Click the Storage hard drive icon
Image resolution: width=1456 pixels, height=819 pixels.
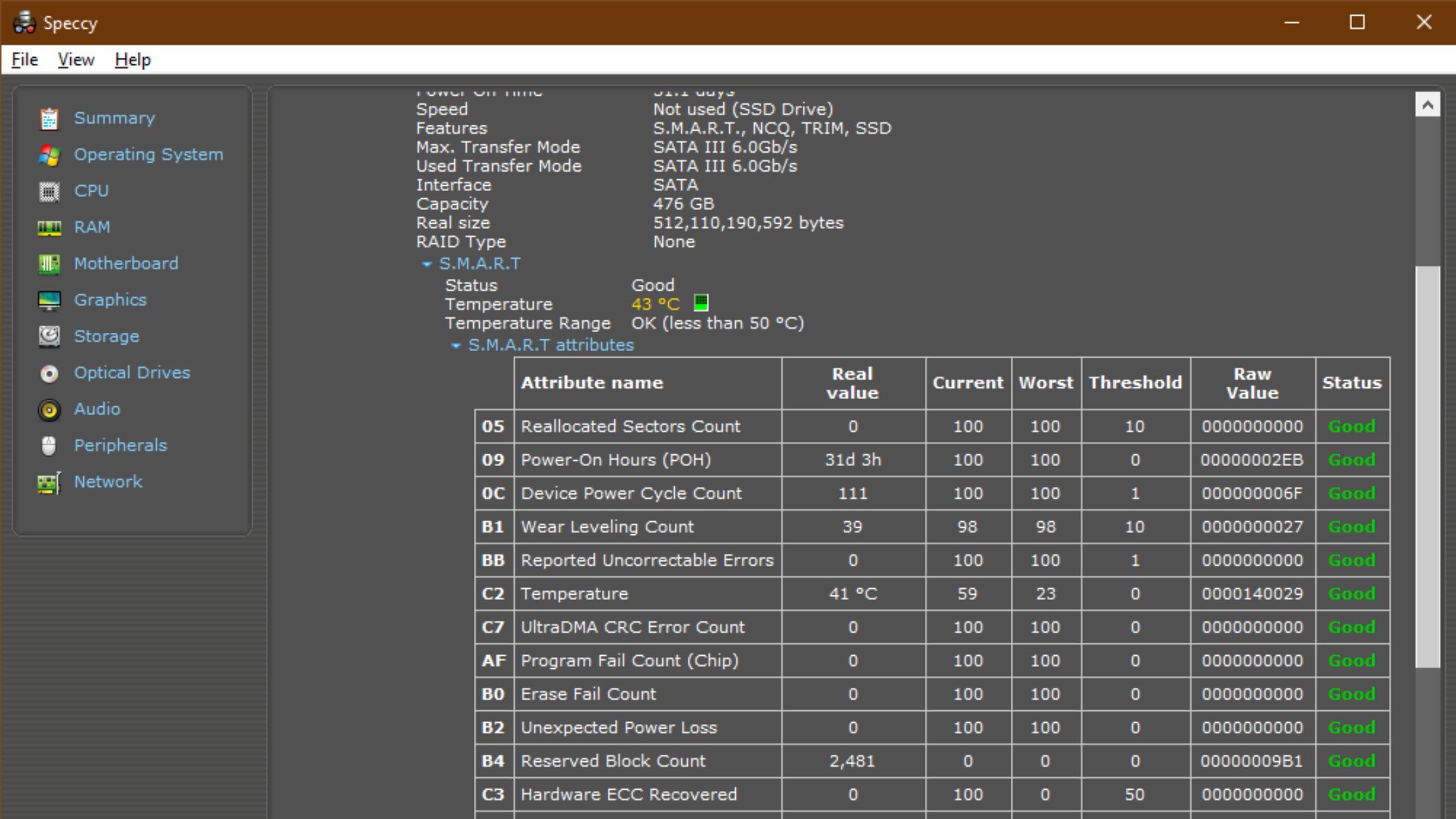[49, 337]
